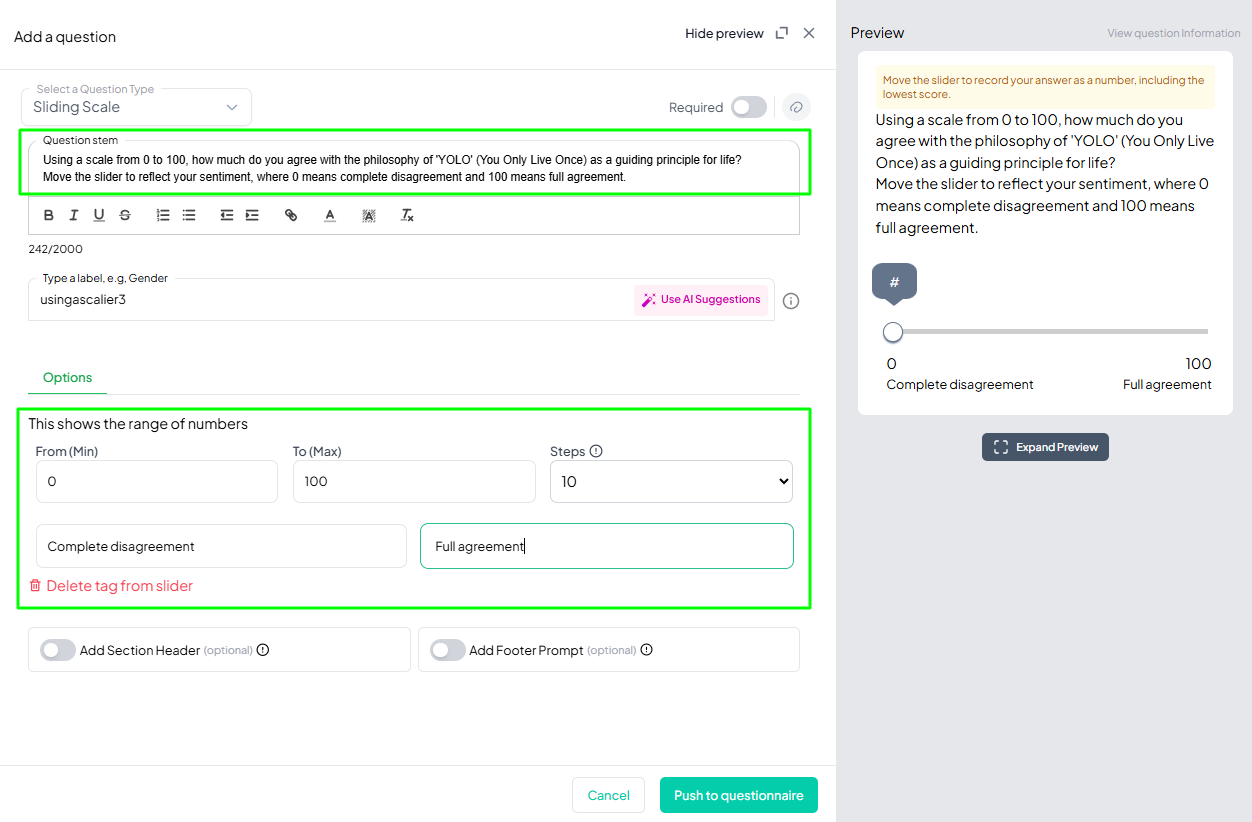Screen dimensions: 1252x822
Task: Insert a numbered list
Action: (163, 215)
